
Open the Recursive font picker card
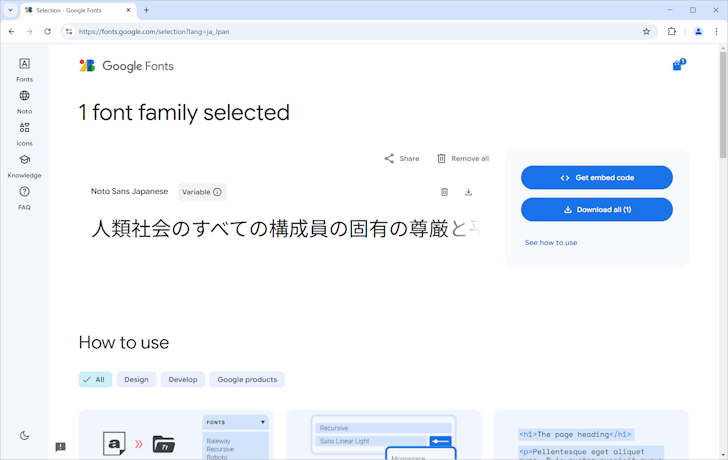coord(384,435)
